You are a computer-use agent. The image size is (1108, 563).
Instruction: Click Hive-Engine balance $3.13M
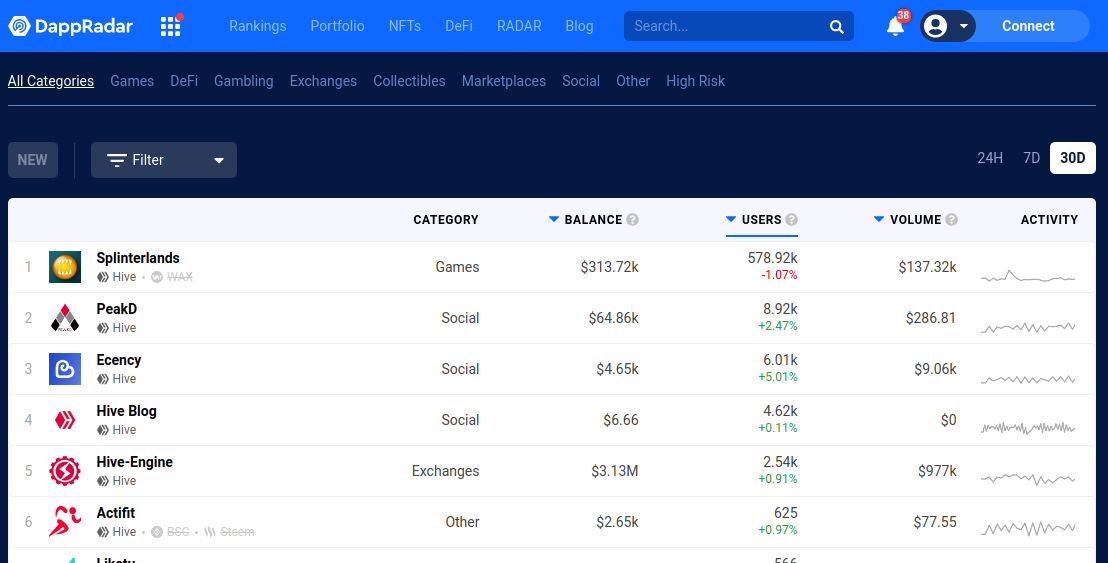(x=615, y=470)
